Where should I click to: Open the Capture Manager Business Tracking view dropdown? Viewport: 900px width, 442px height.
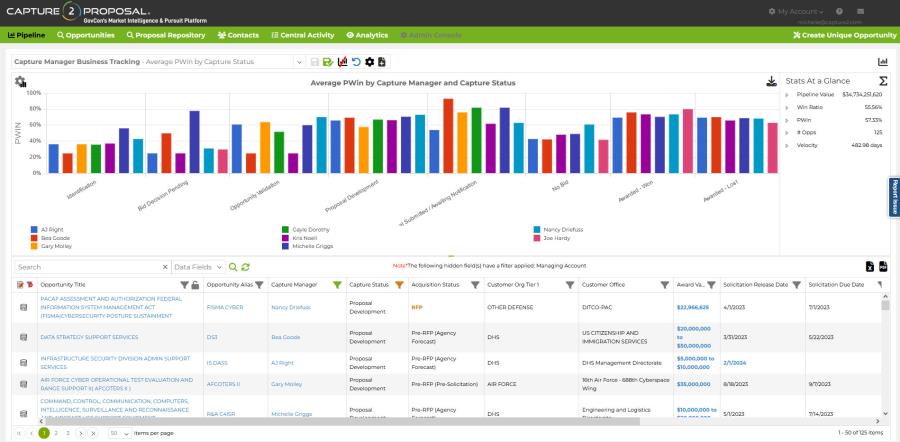click(298, 62)
